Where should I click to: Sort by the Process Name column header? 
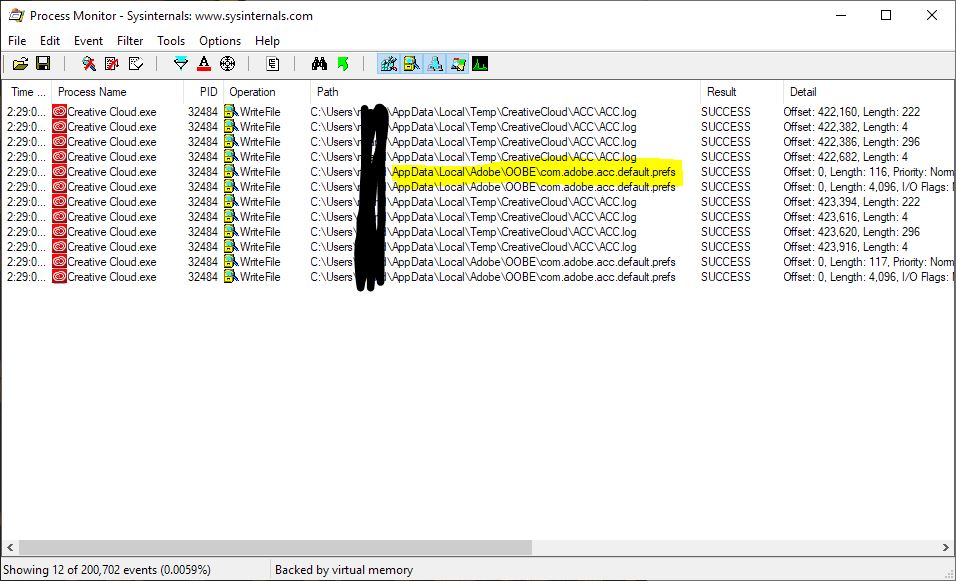point(117,92)
